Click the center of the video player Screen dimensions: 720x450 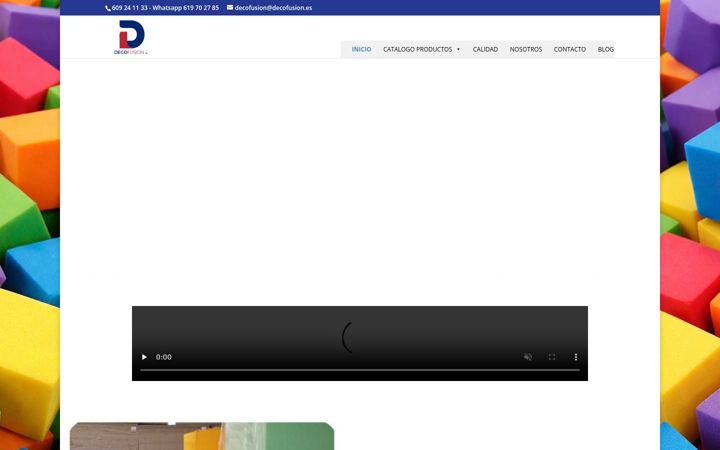[360, 338]
